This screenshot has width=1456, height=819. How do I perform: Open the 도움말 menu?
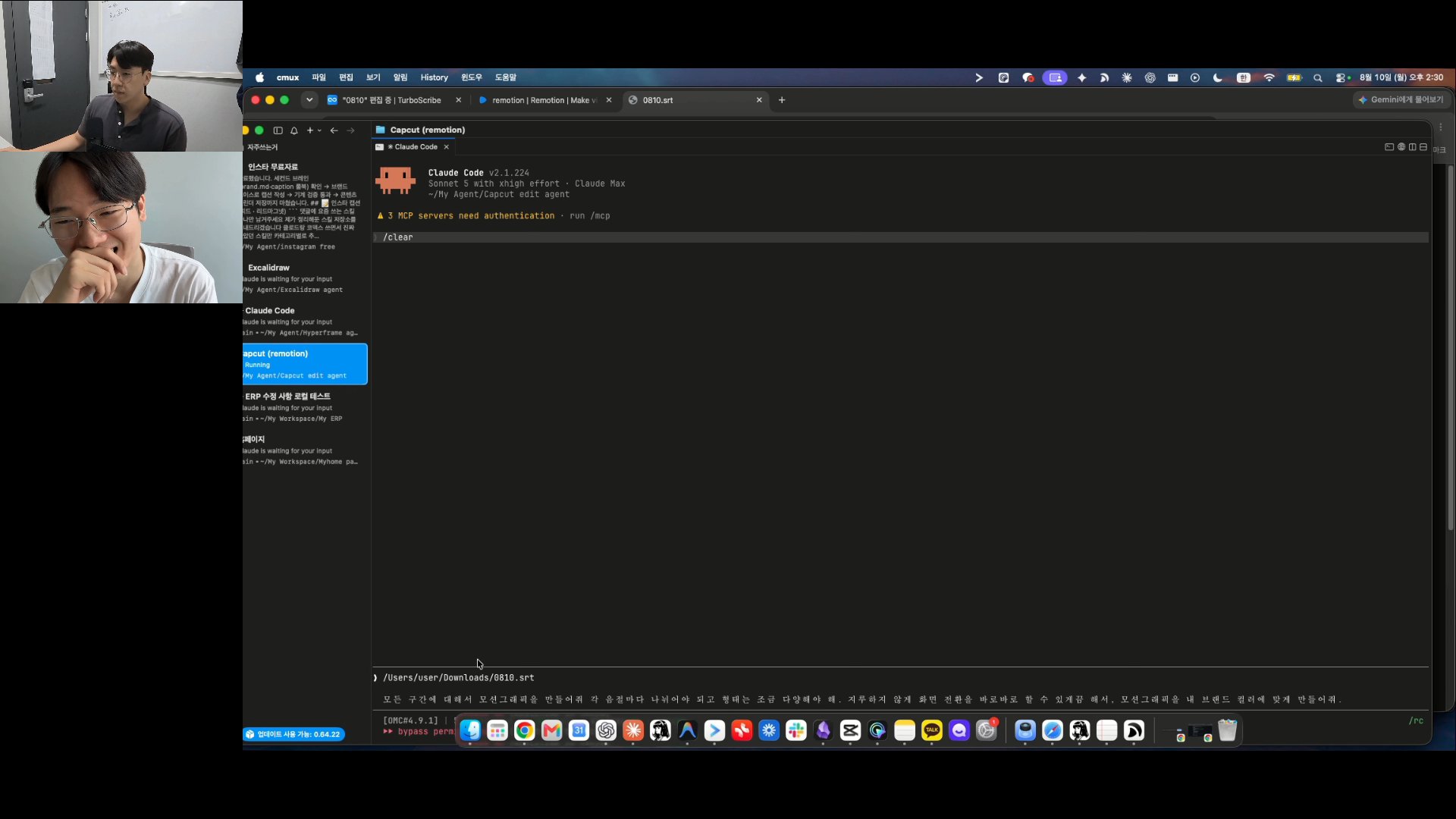click(x=506, y=77)
